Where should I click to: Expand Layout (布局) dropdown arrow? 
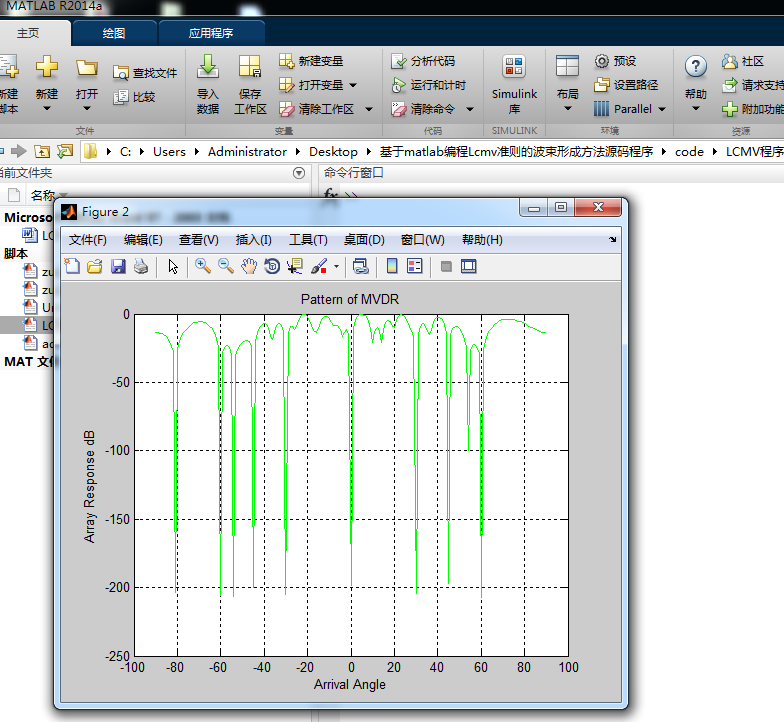(568, 108)
